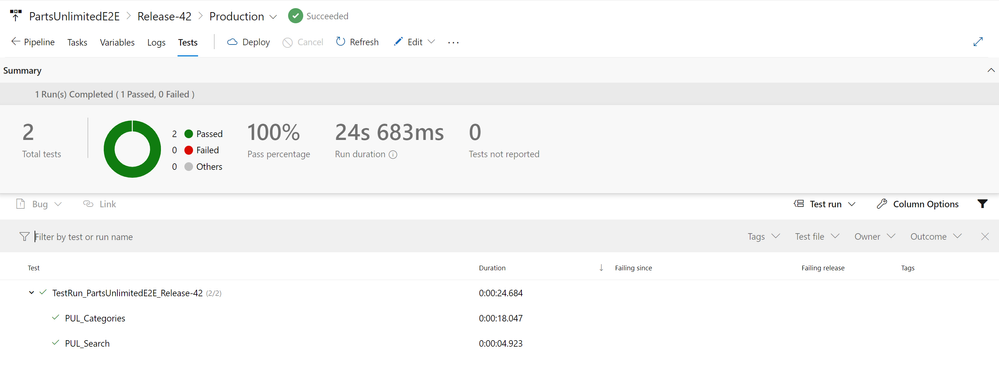999x380 pixels.
Task: Switch to the Variables tab
Action: pyautogui.click(x=117, y=43)
